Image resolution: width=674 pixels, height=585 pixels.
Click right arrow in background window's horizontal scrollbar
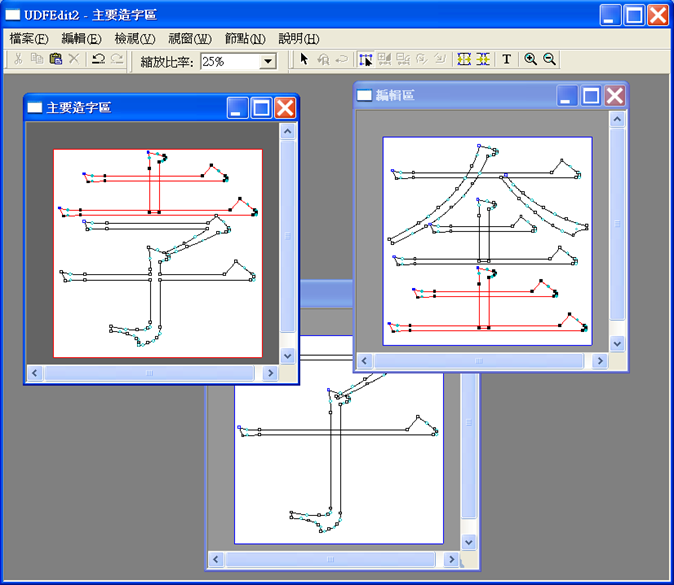(451, 559)
